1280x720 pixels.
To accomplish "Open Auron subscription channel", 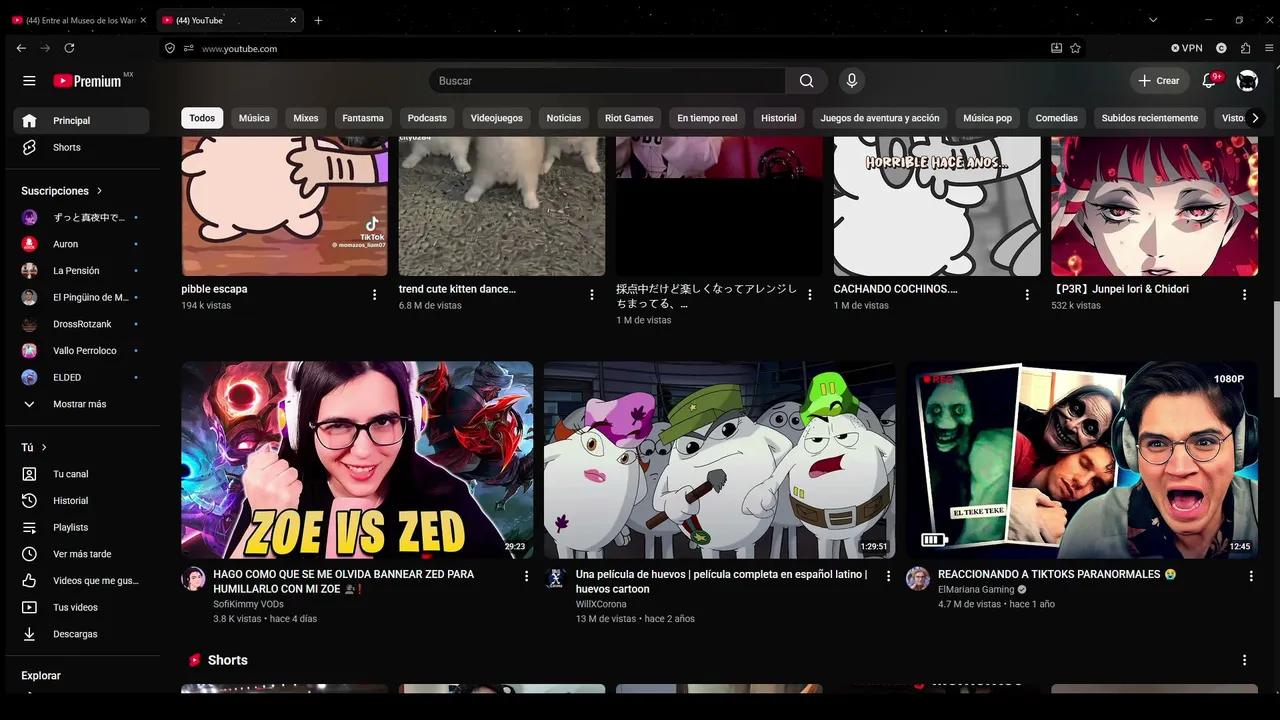I will pos(81,244).
